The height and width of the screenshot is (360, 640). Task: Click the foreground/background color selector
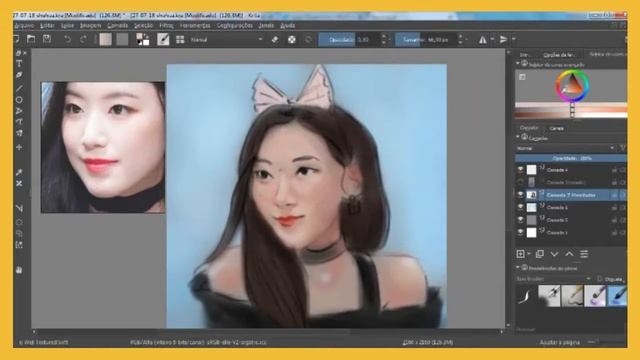pyautogui.click(x=142, y=40)
